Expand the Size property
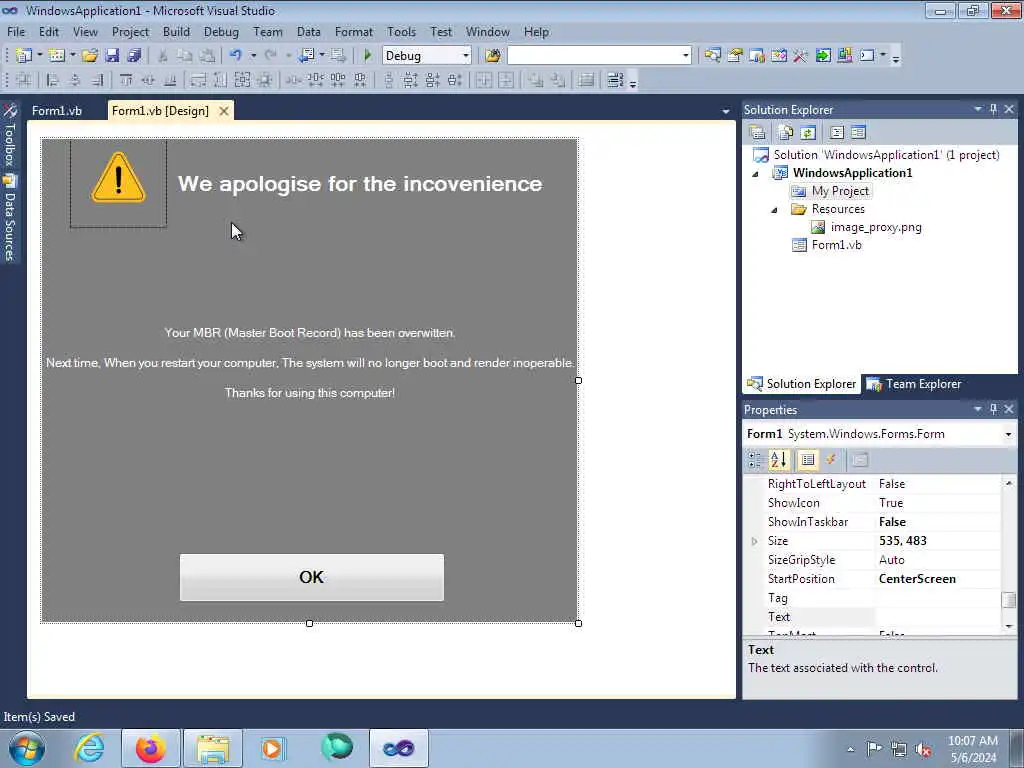 (755, 541)
